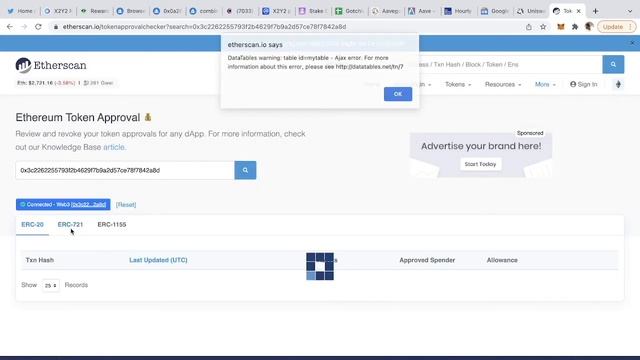Image resolution: width=640 pixels, height=360 pixels.
Task: Switch to the Hourly browser tab
Action: [458, 11]
